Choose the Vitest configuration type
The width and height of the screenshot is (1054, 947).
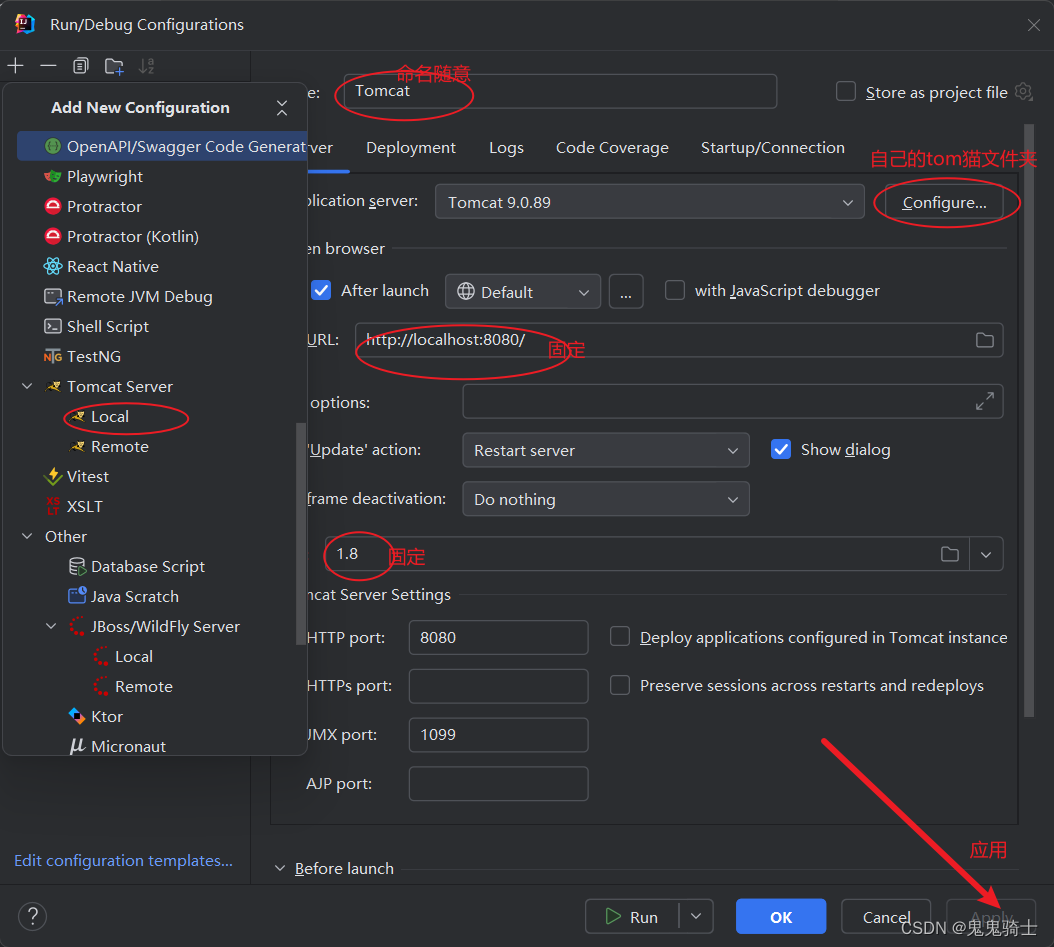(87, 477)
